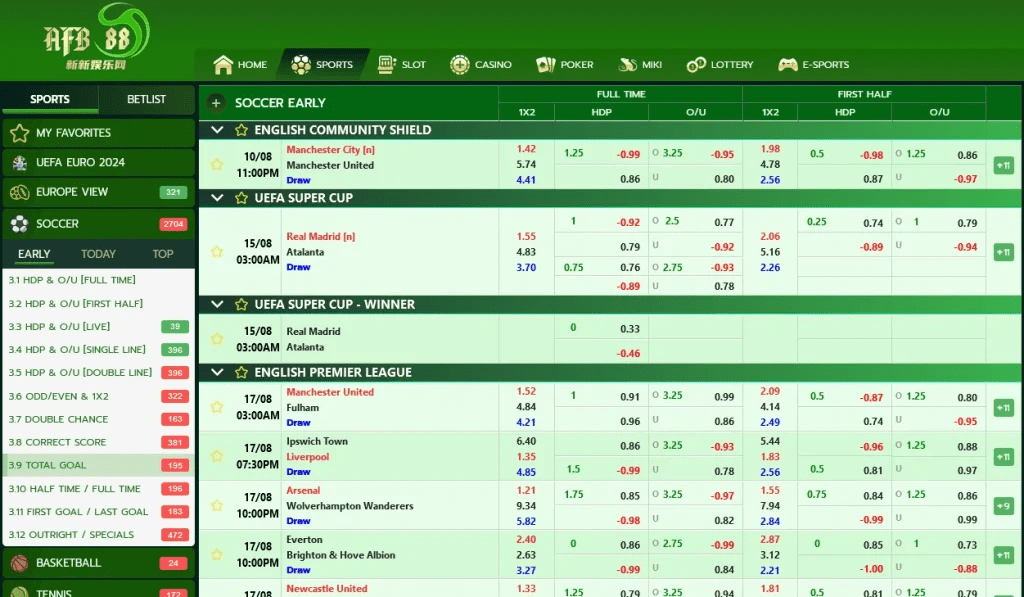Image resolution: width=1024 pixels, height=597 pixels.
Task: Favorite the UEFA Super Cup - Winner league
Action: (x=241, y=304)
